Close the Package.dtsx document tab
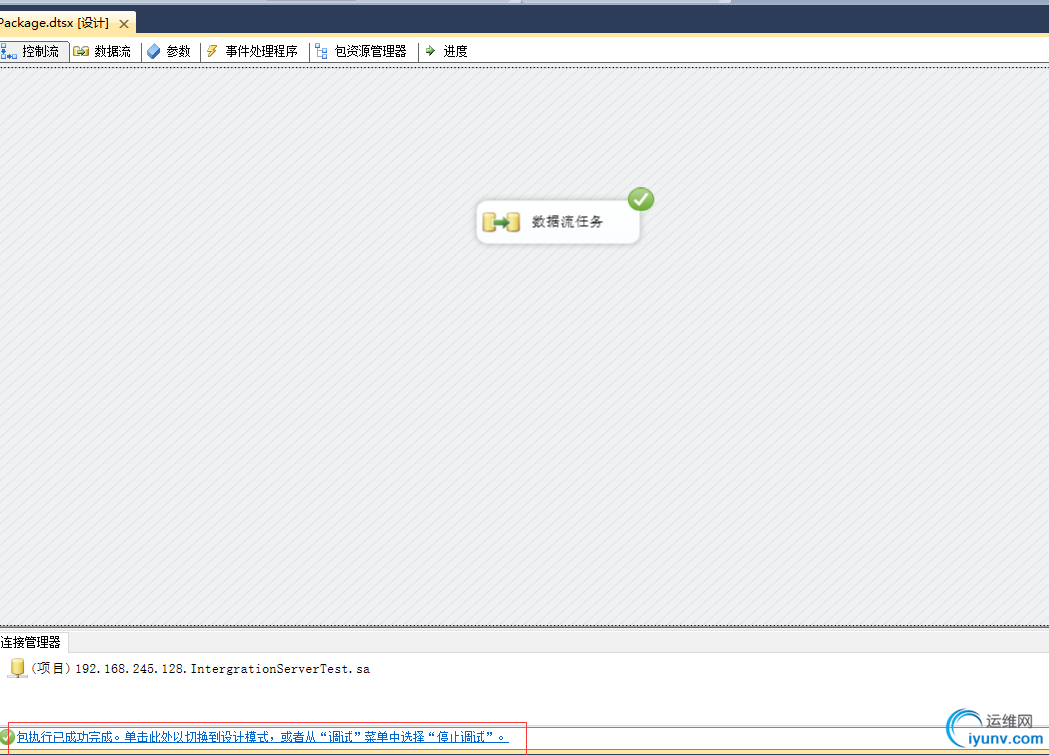 pos(124,24)
